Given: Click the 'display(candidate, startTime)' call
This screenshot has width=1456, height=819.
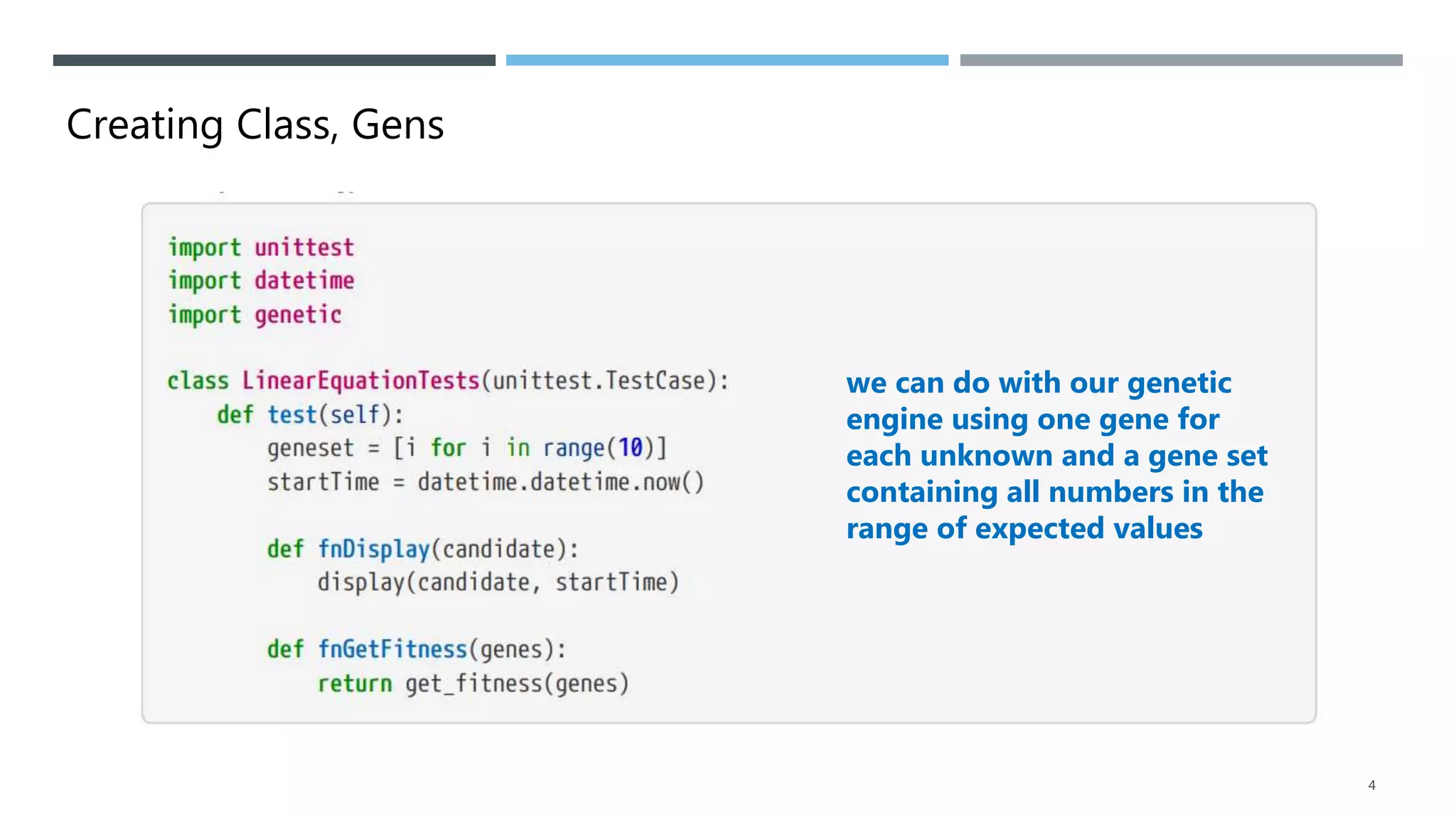Looking at the screenshot, I should [x=498, y=582].
